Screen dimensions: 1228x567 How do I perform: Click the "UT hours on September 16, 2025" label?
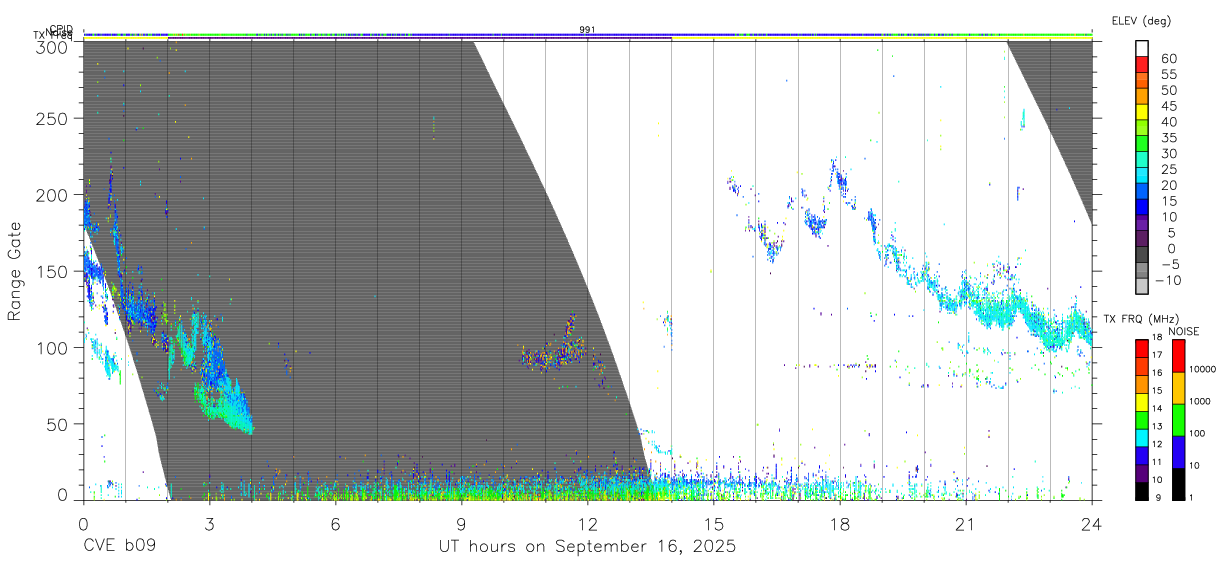[587, 546]
